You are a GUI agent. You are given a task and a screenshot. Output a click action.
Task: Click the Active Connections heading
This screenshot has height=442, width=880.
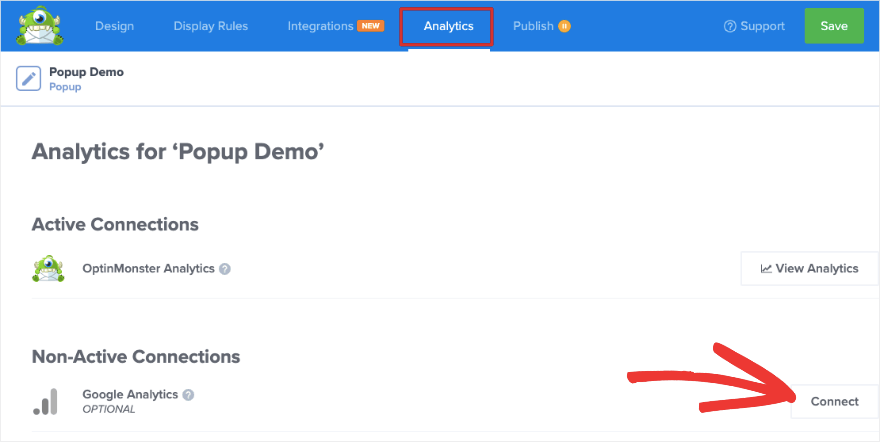tap(115, 224)
